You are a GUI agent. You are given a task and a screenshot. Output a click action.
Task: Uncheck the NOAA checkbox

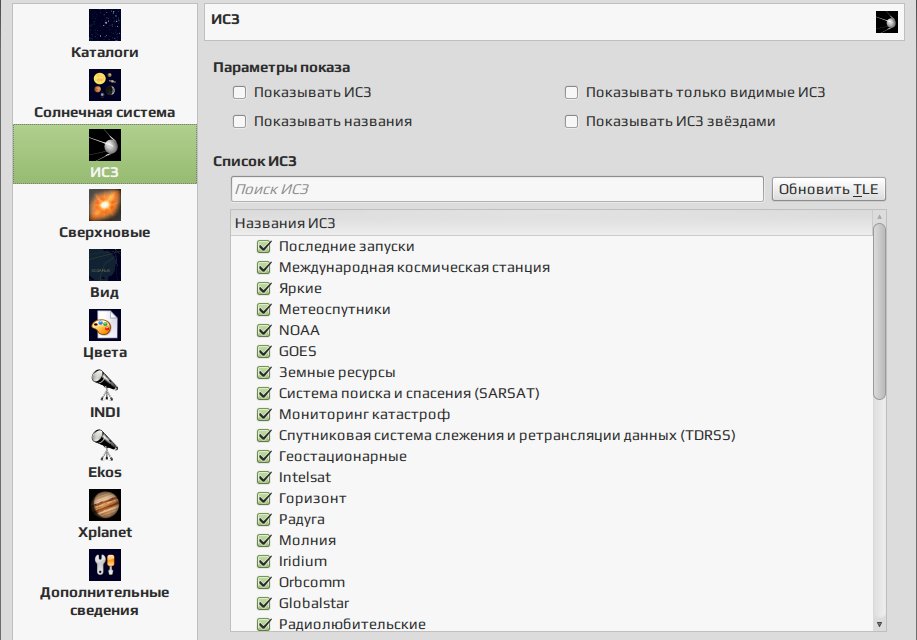point(264,331)
